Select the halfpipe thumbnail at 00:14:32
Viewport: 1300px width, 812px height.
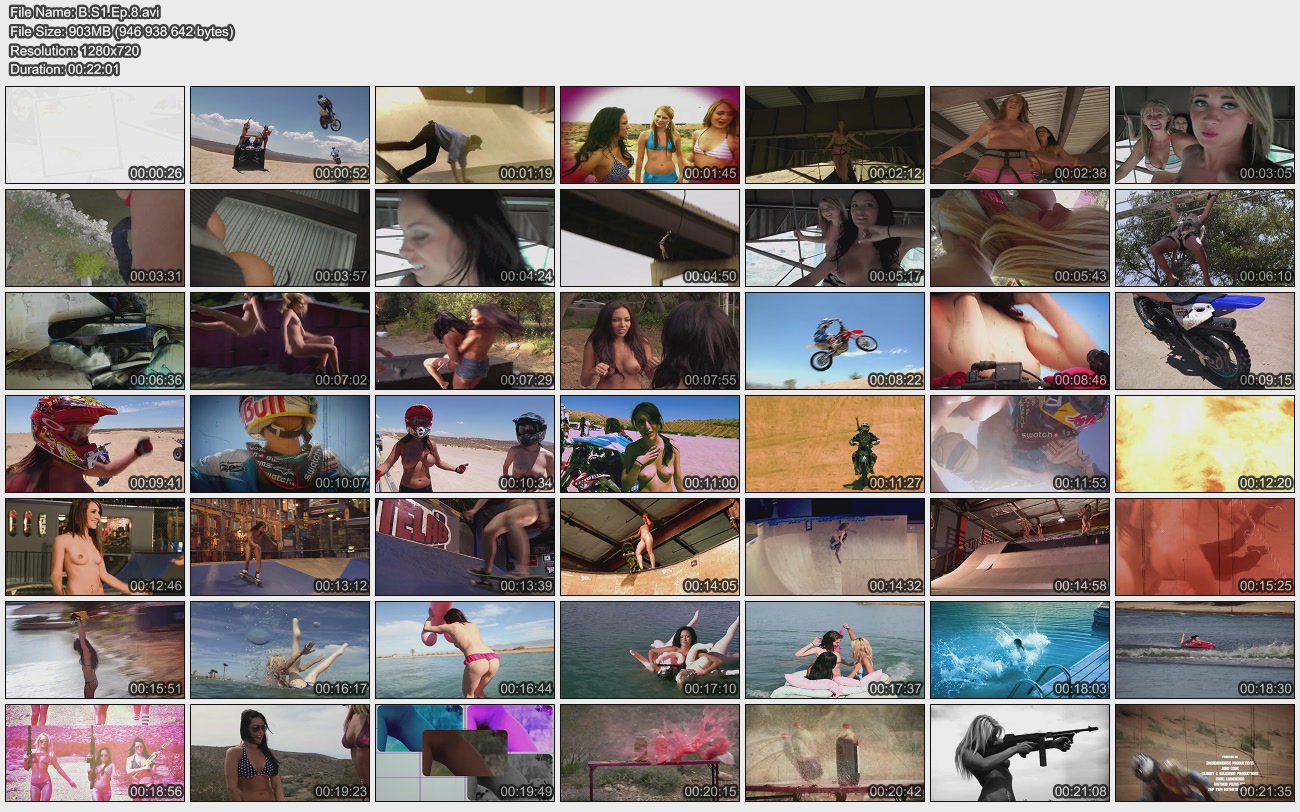(835, 547)
